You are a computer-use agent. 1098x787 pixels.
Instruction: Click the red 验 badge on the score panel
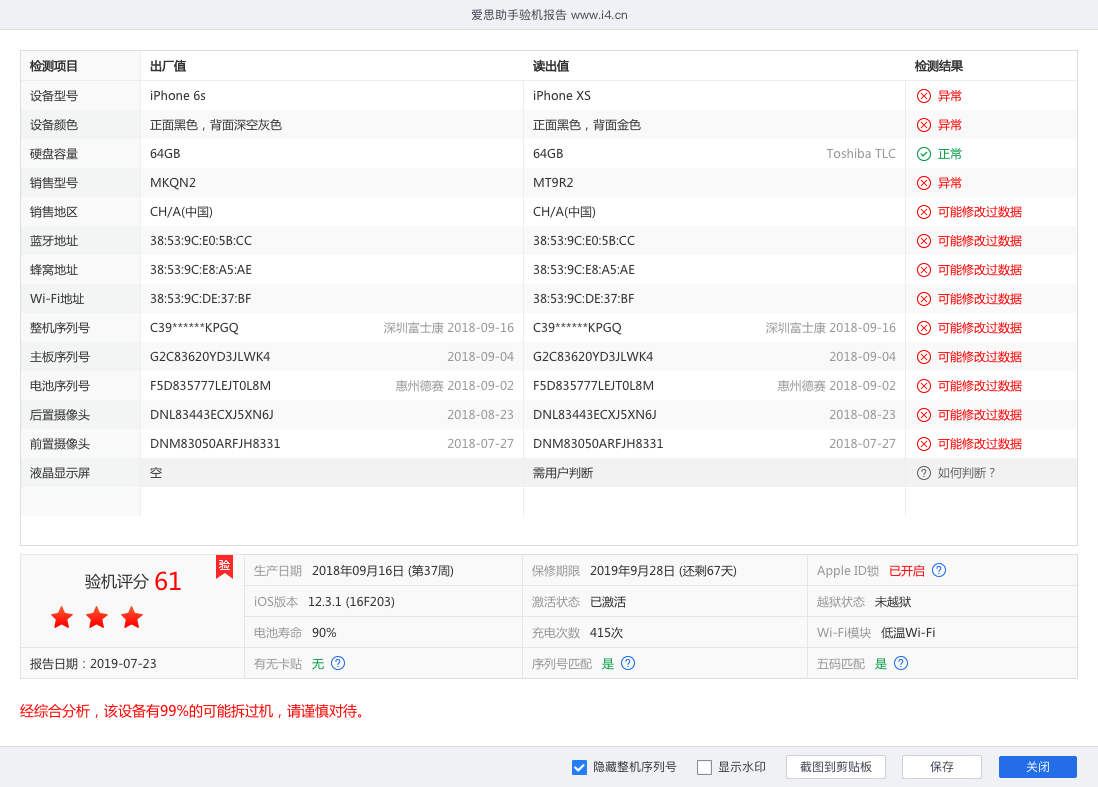(x=224, y=566)
